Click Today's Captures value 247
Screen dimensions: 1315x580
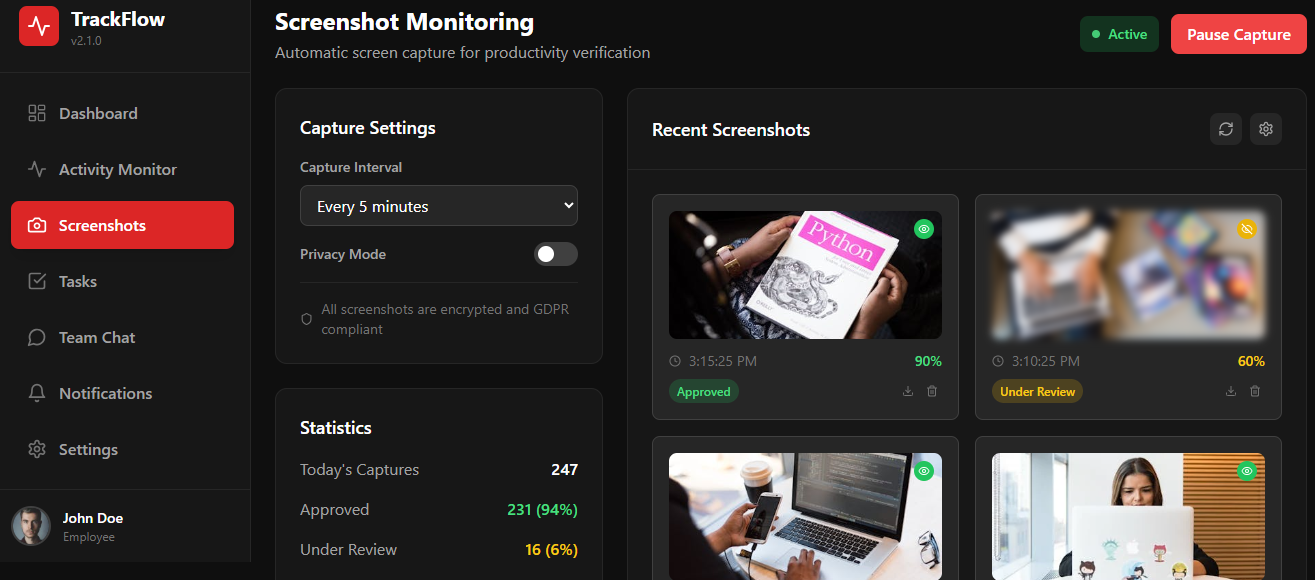pos(564,469)
